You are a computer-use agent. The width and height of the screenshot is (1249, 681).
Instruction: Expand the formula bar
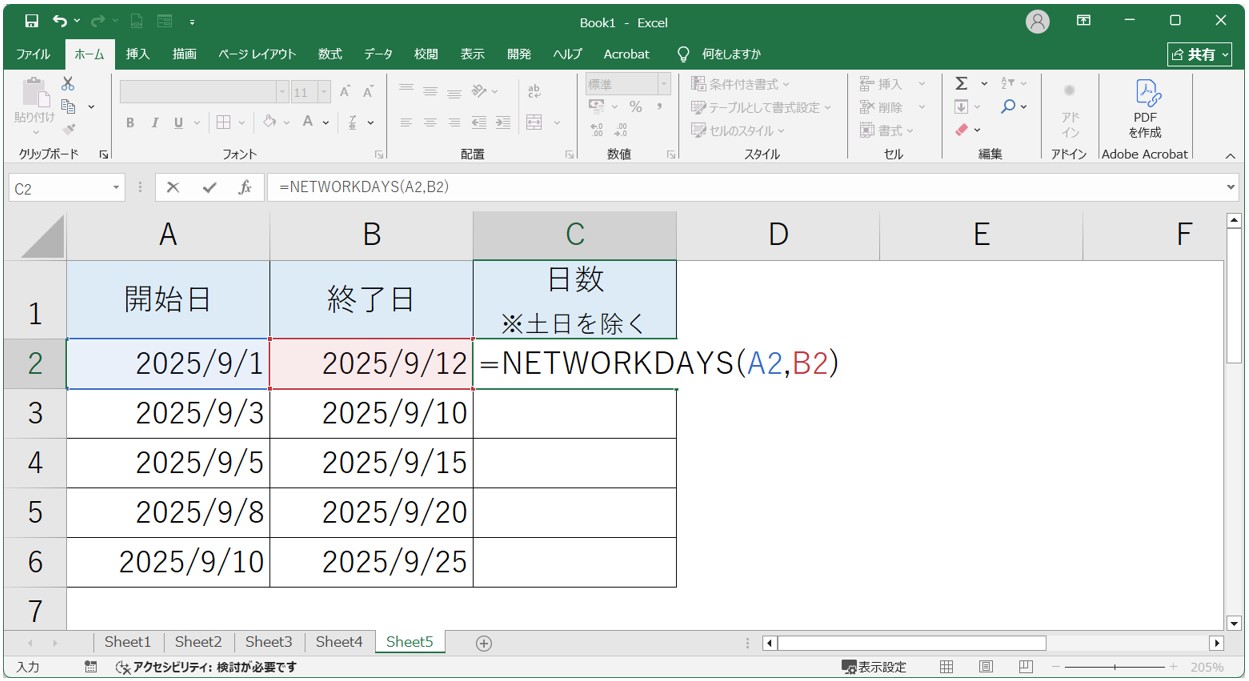pos(1230,187)
